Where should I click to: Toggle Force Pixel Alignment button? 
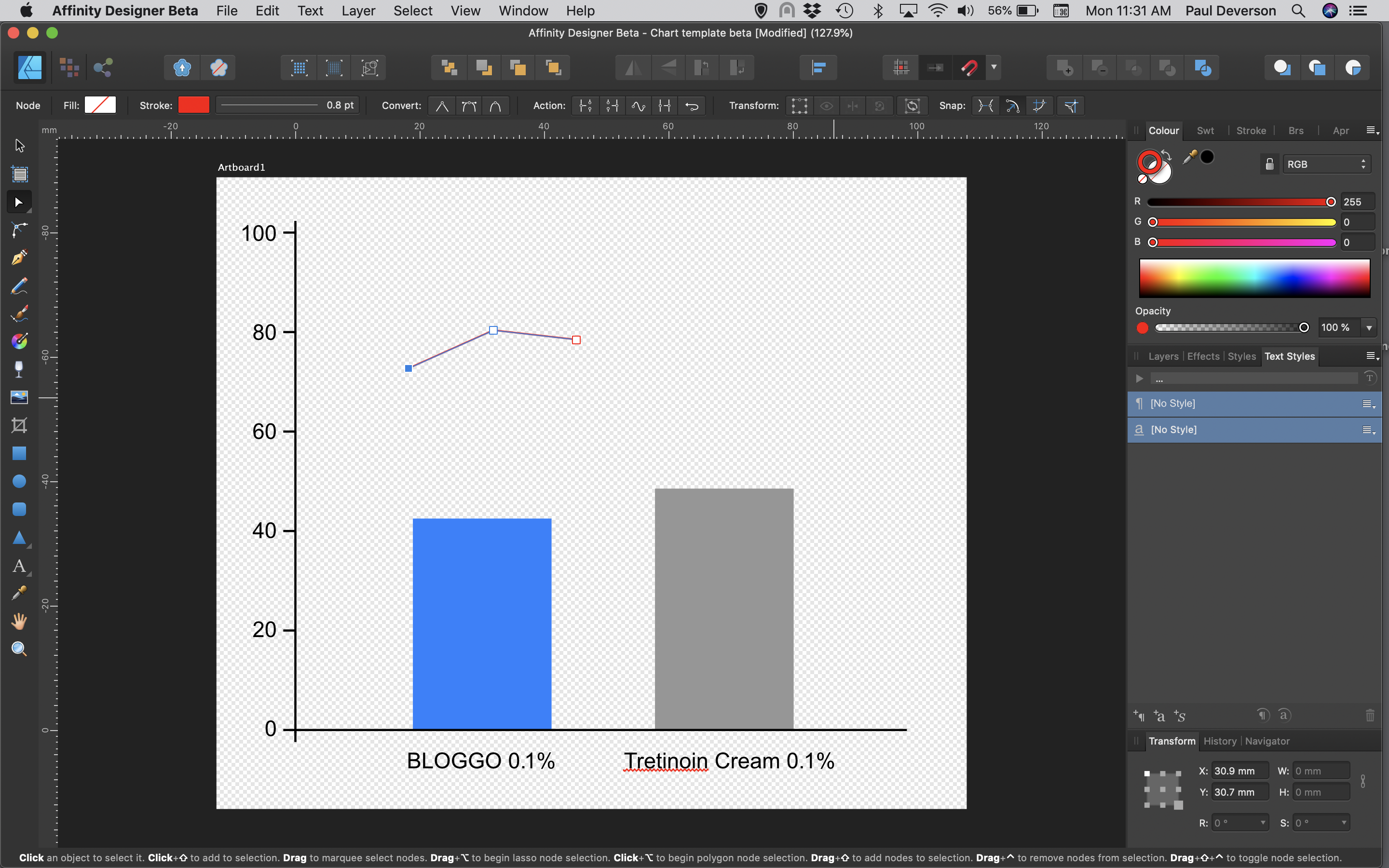point(901,68)
